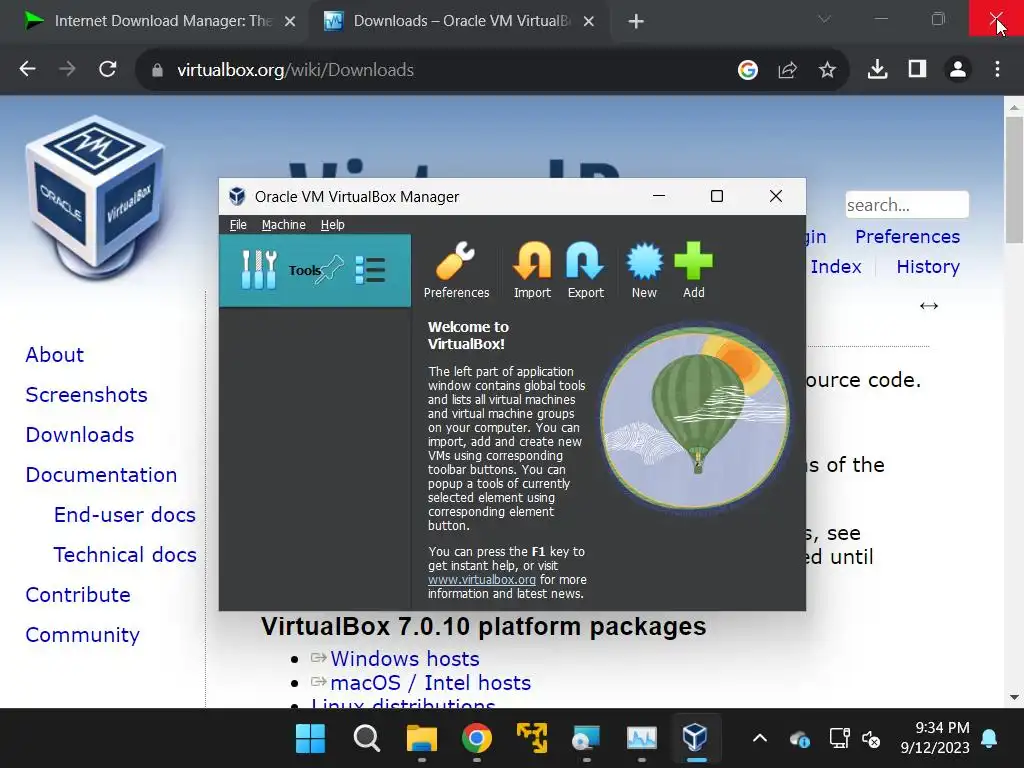
Task: Download macOS / Intel hosts package
Action: click(x=430, y=682)
